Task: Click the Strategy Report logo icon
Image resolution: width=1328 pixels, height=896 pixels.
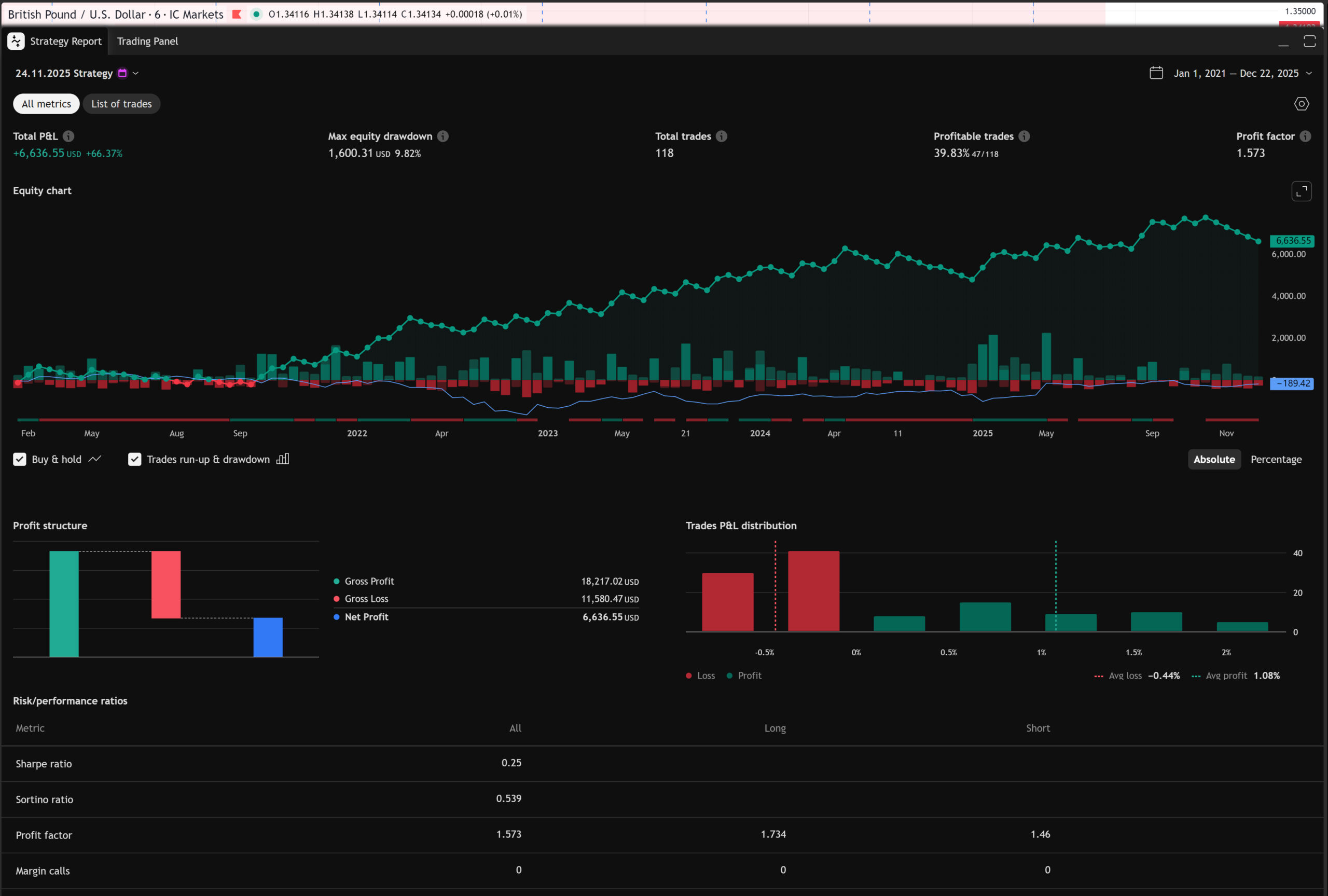Action: tap(16, 41)
